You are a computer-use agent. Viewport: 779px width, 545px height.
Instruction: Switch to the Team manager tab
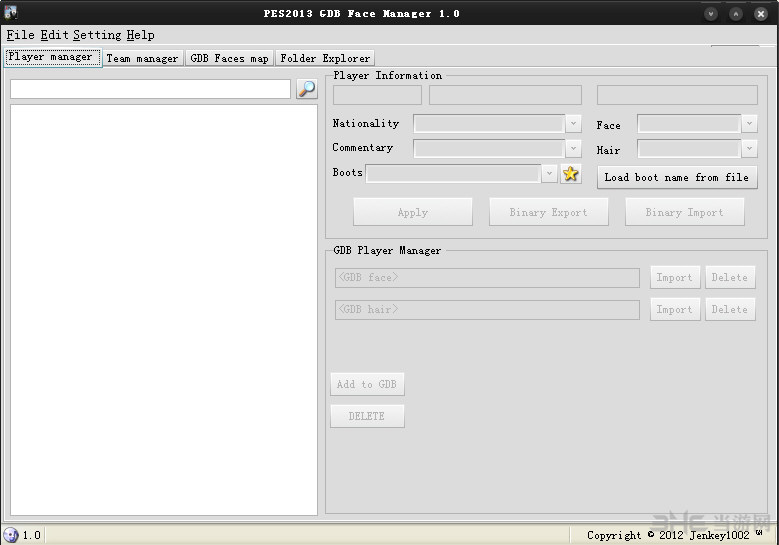(143, 58)
